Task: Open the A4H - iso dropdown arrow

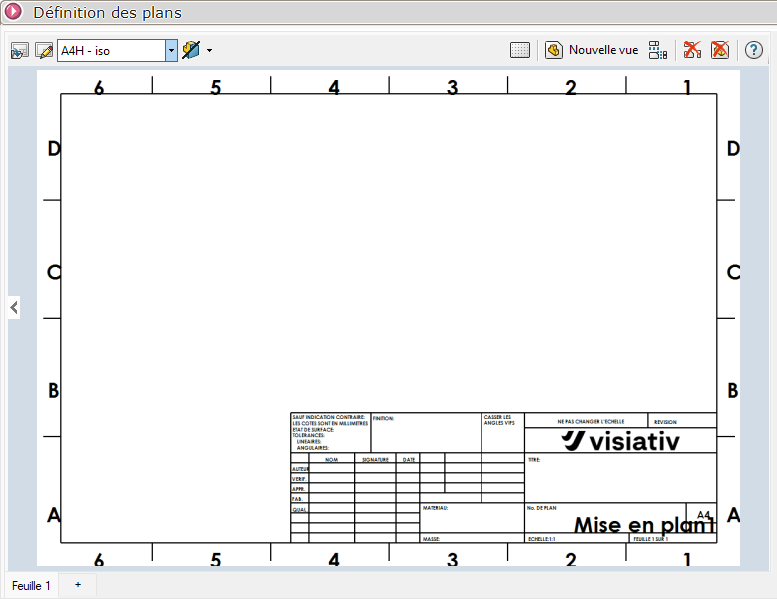Action: click(x=171, y=50)
